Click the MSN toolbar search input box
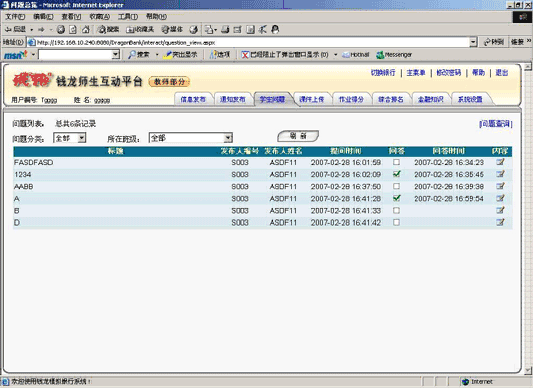This screenshot has width=533, height=388. (x=75, y=54)
